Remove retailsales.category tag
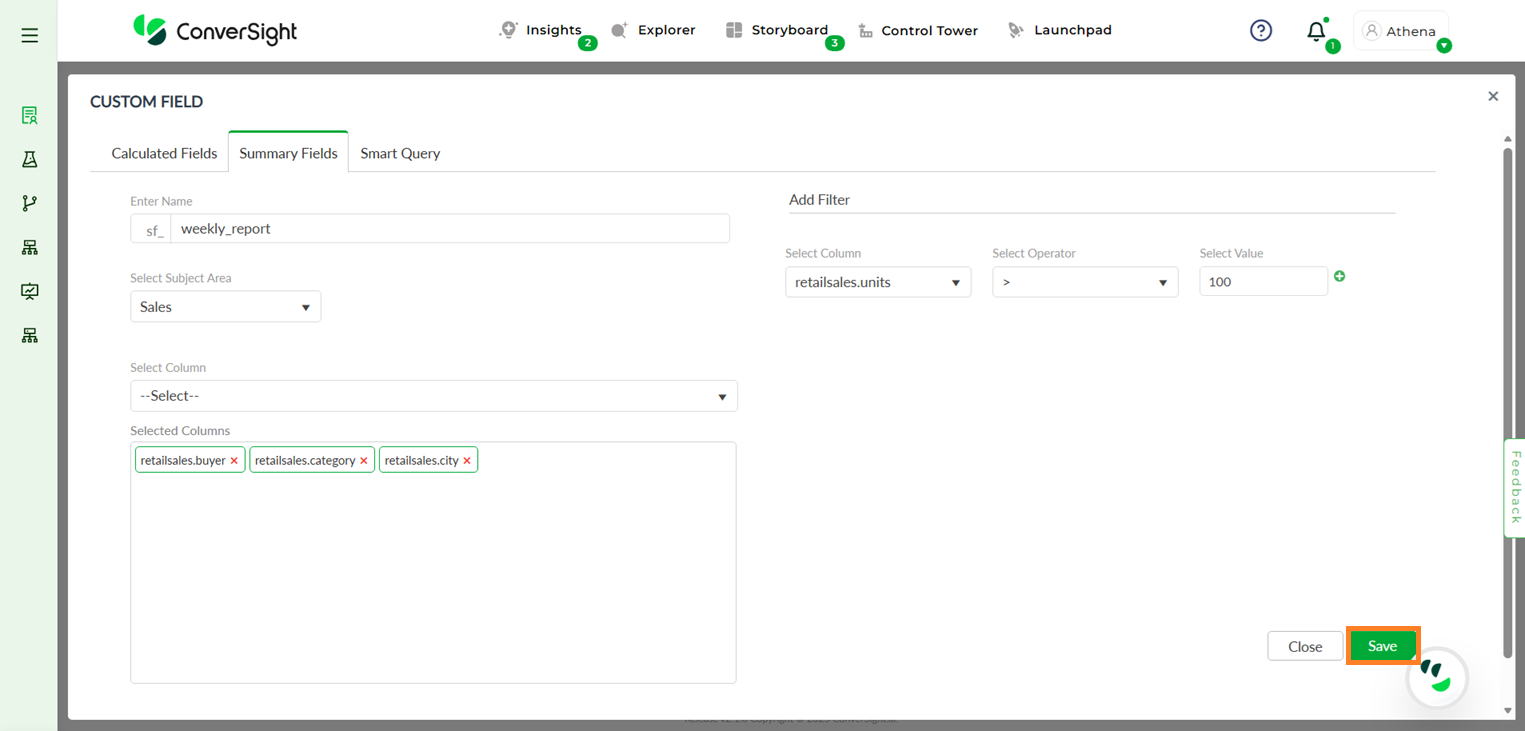Screen dimensions: 1525x731 (364, 461)
